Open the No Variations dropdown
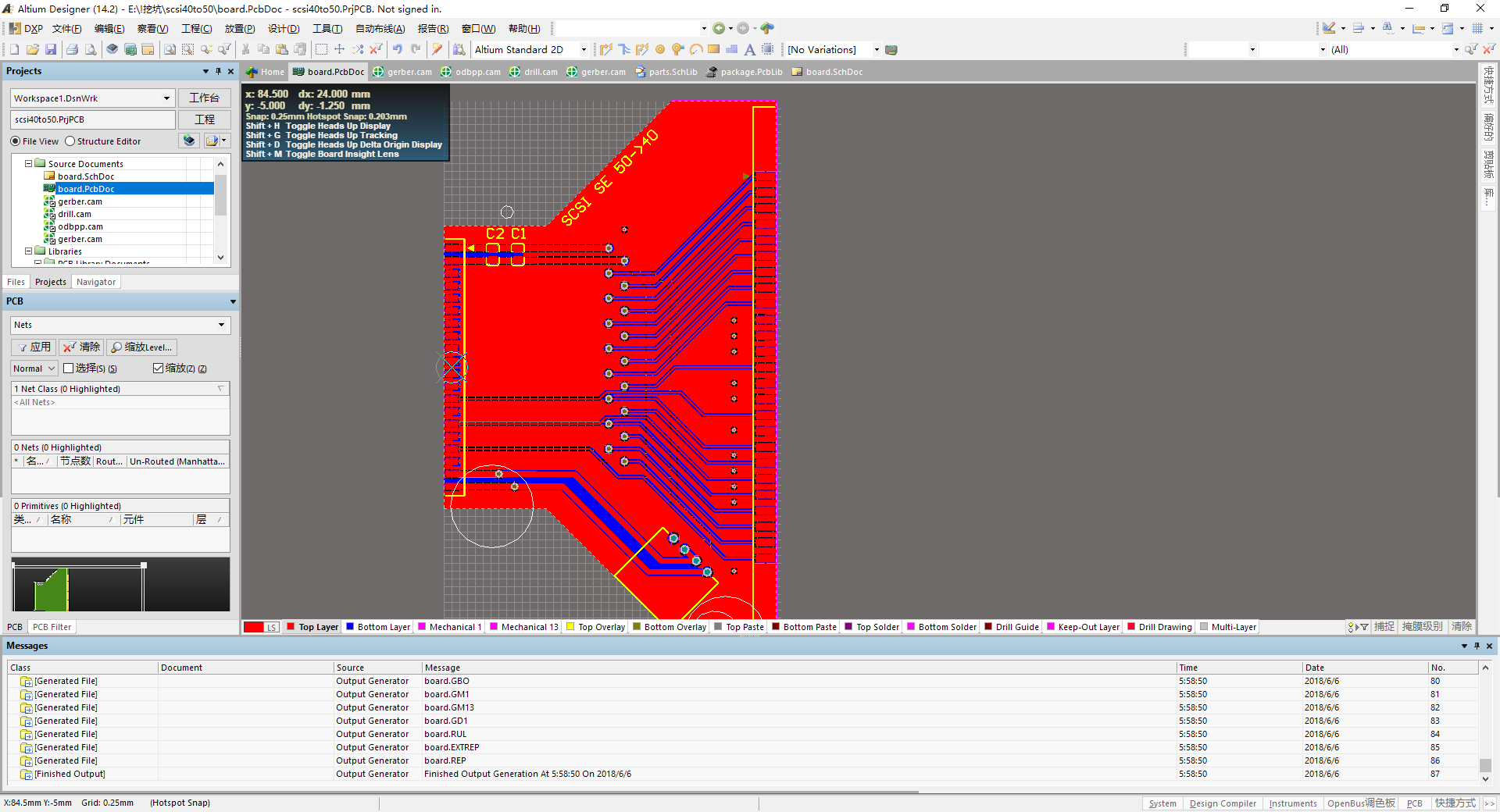Screen dimensions: 1500x812 pyautogui.click(x=877, y=49)
